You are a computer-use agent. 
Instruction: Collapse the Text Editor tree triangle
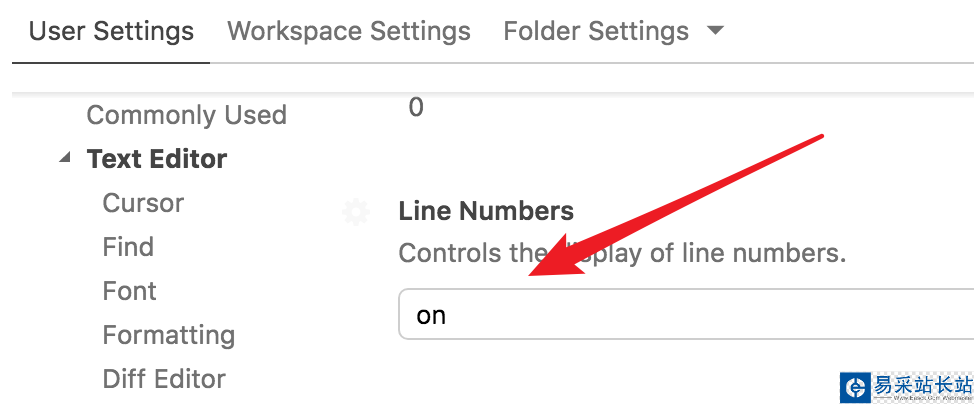pos(65,158)
